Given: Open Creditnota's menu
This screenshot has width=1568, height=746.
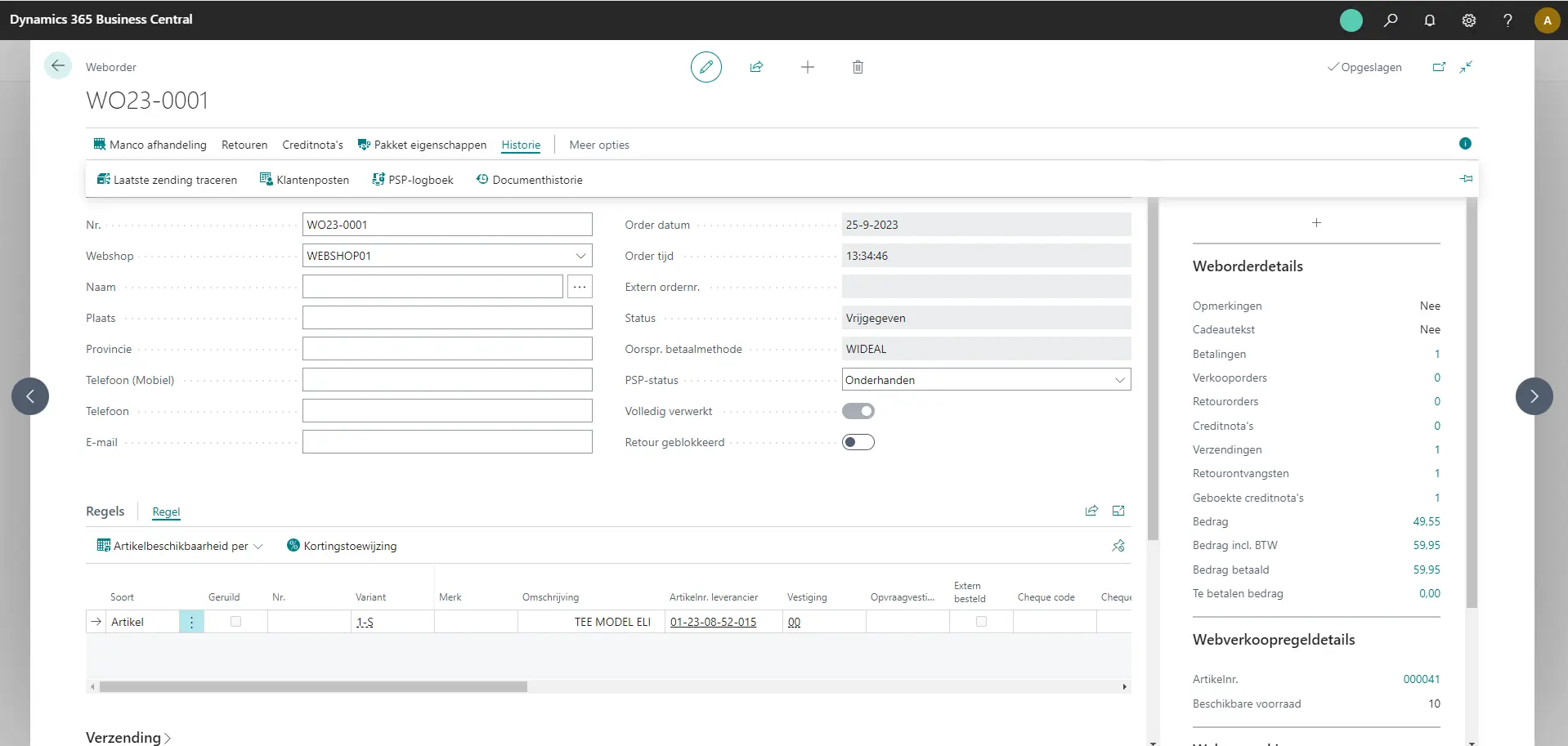Looking at the screenshot, I should pyautogui.click(x=312, y=145).
